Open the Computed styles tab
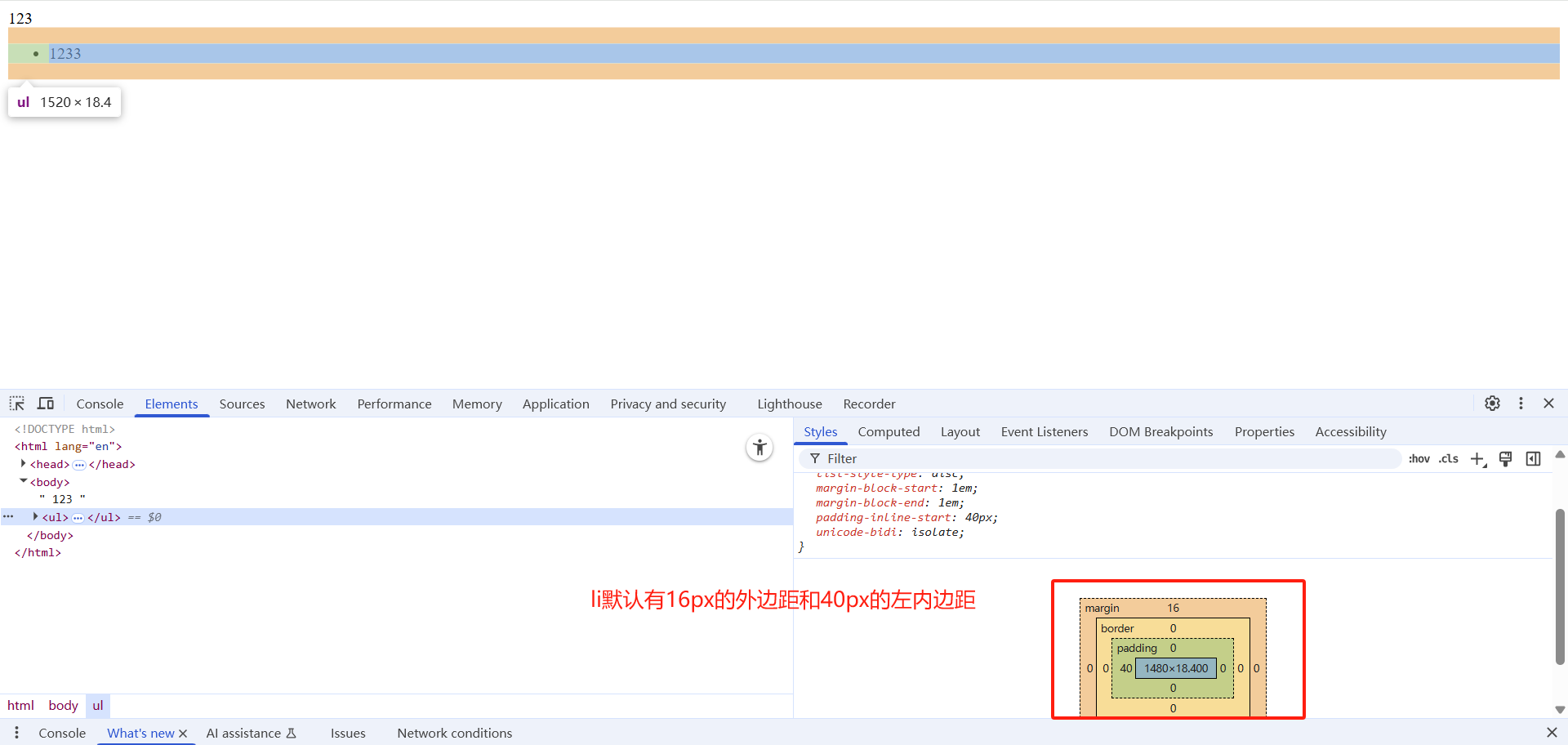The image size is (1568, 745). tap(889, 431)
